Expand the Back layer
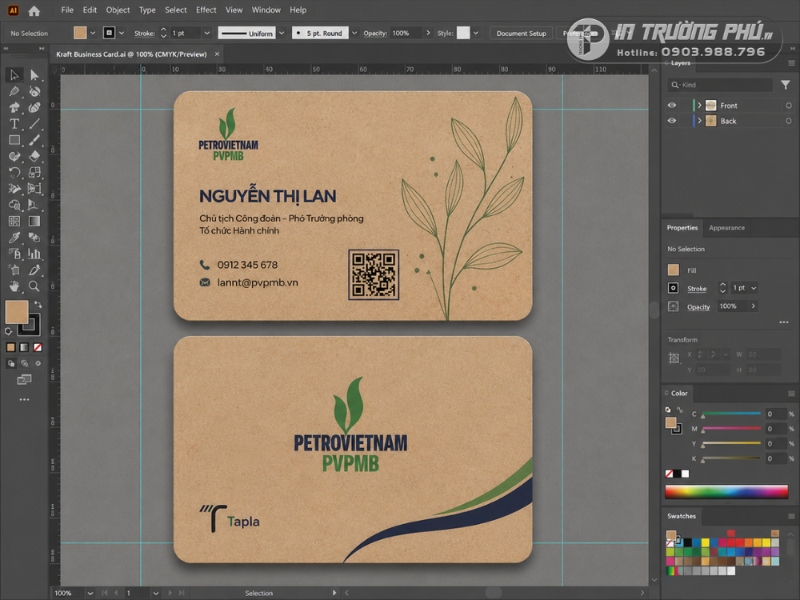 click(699, 121)
